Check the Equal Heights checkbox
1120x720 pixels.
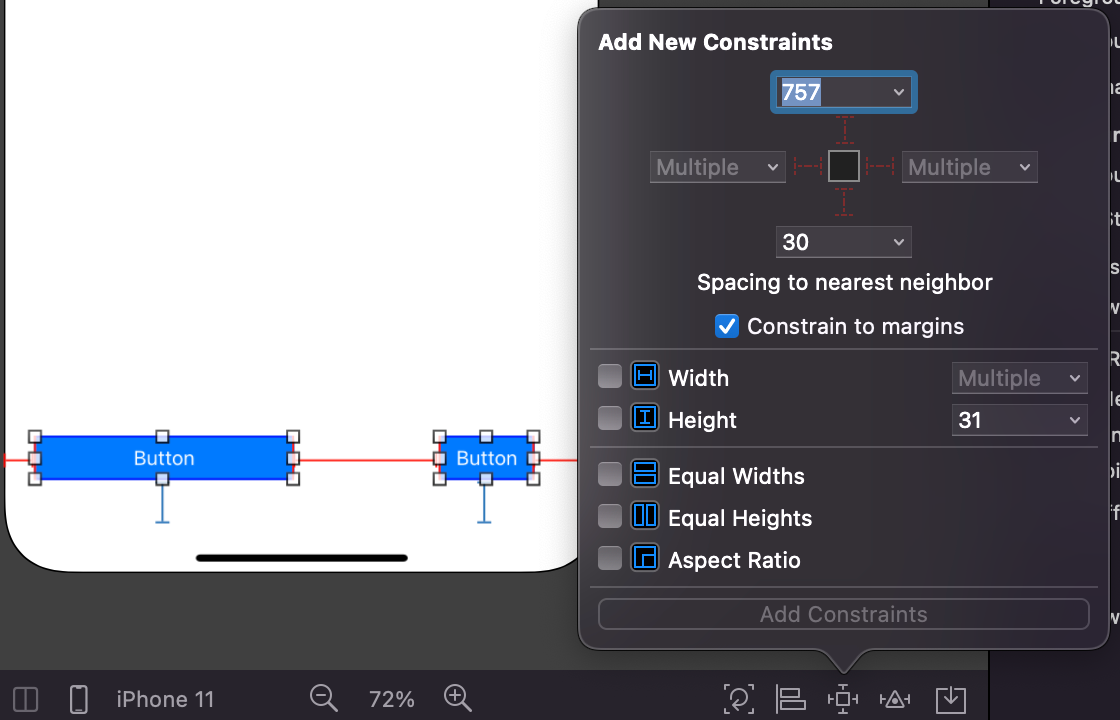[610, 518]
